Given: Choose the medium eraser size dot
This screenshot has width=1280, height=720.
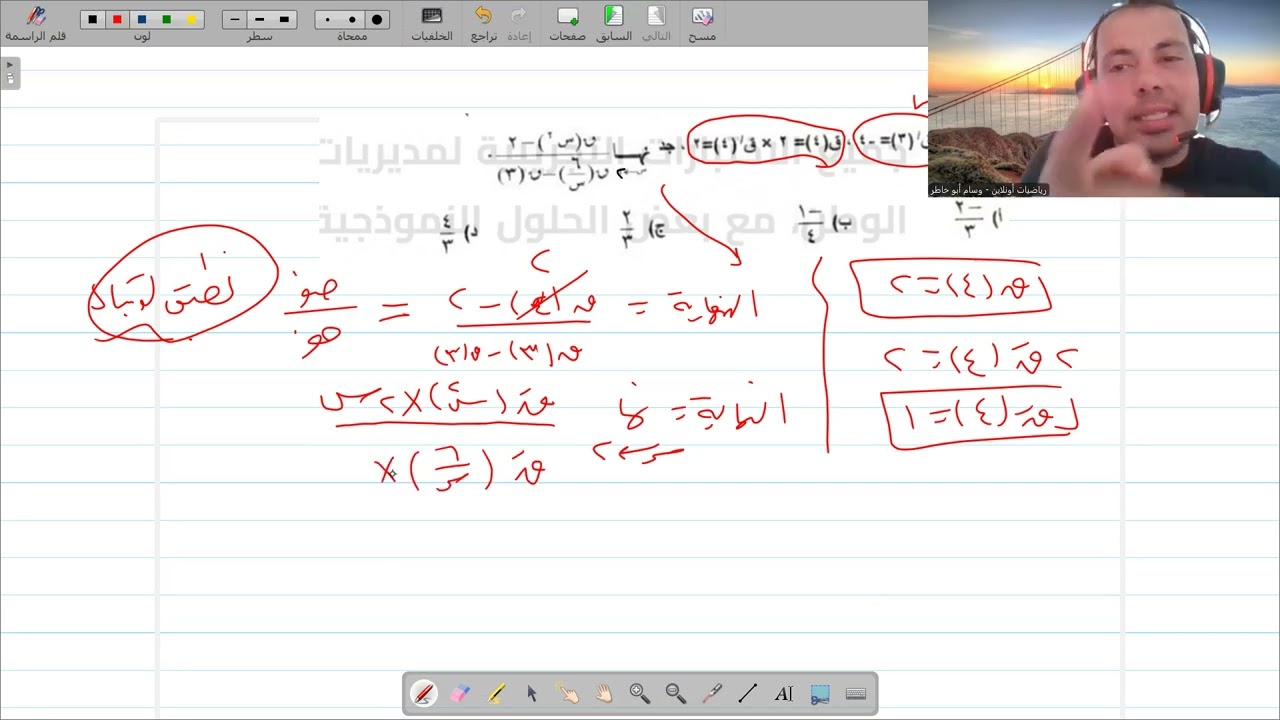Looking at the screenshot, I should pos(352,19).
